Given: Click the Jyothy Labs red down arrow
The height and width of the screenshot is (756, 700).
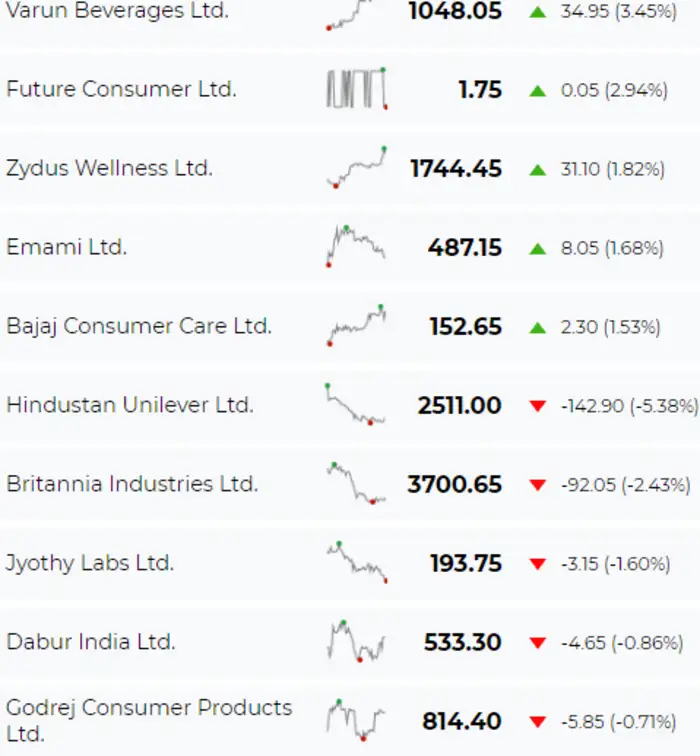Looking at the screenshot, I should [x=538, y=564].
